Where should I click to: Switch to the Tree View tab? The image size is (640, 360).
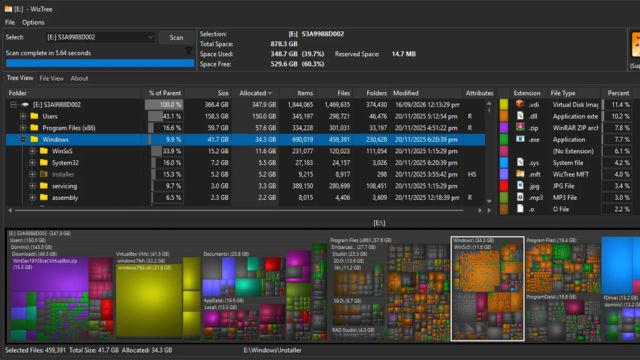tap(20, 78)
